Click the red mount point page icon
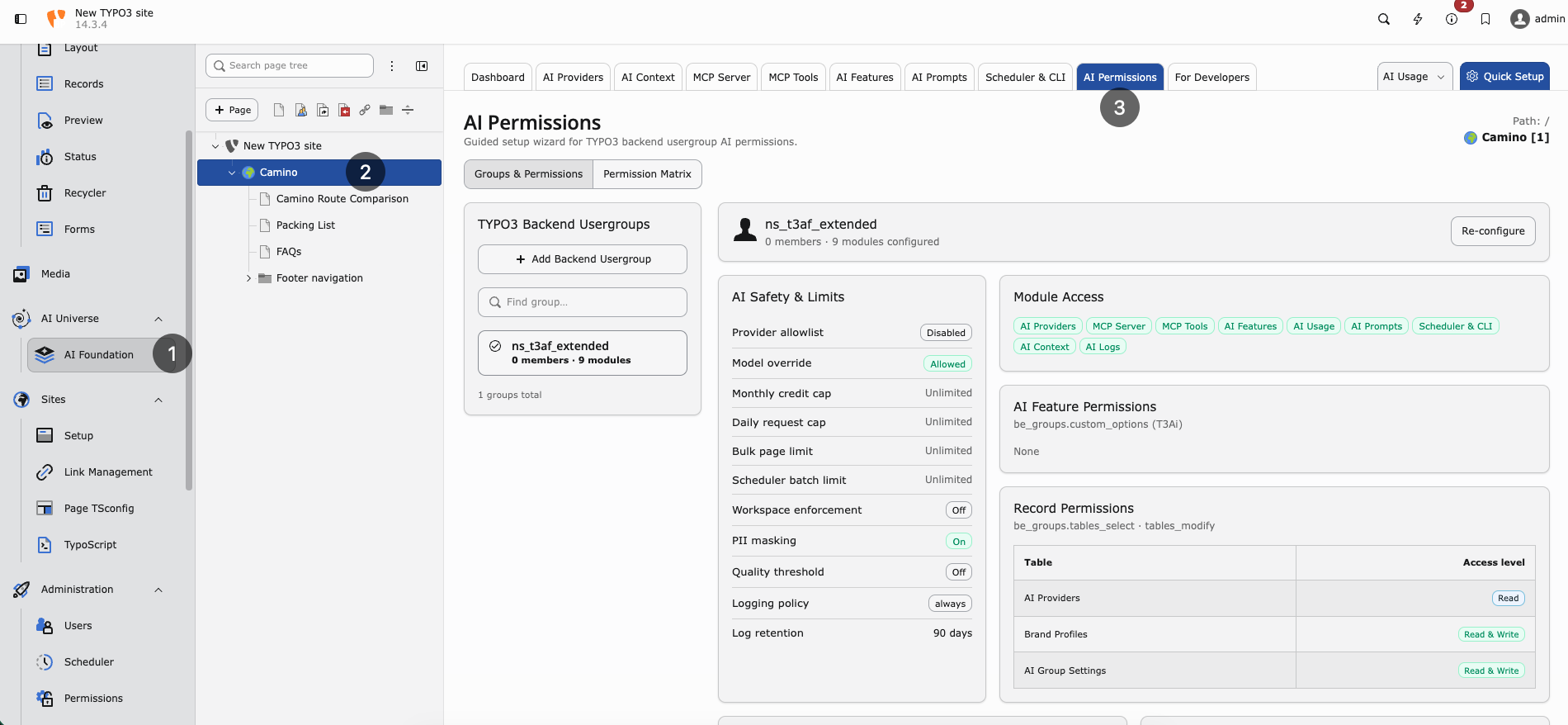This screenshot has height=725, width=1568. click(x=344, y=110)
